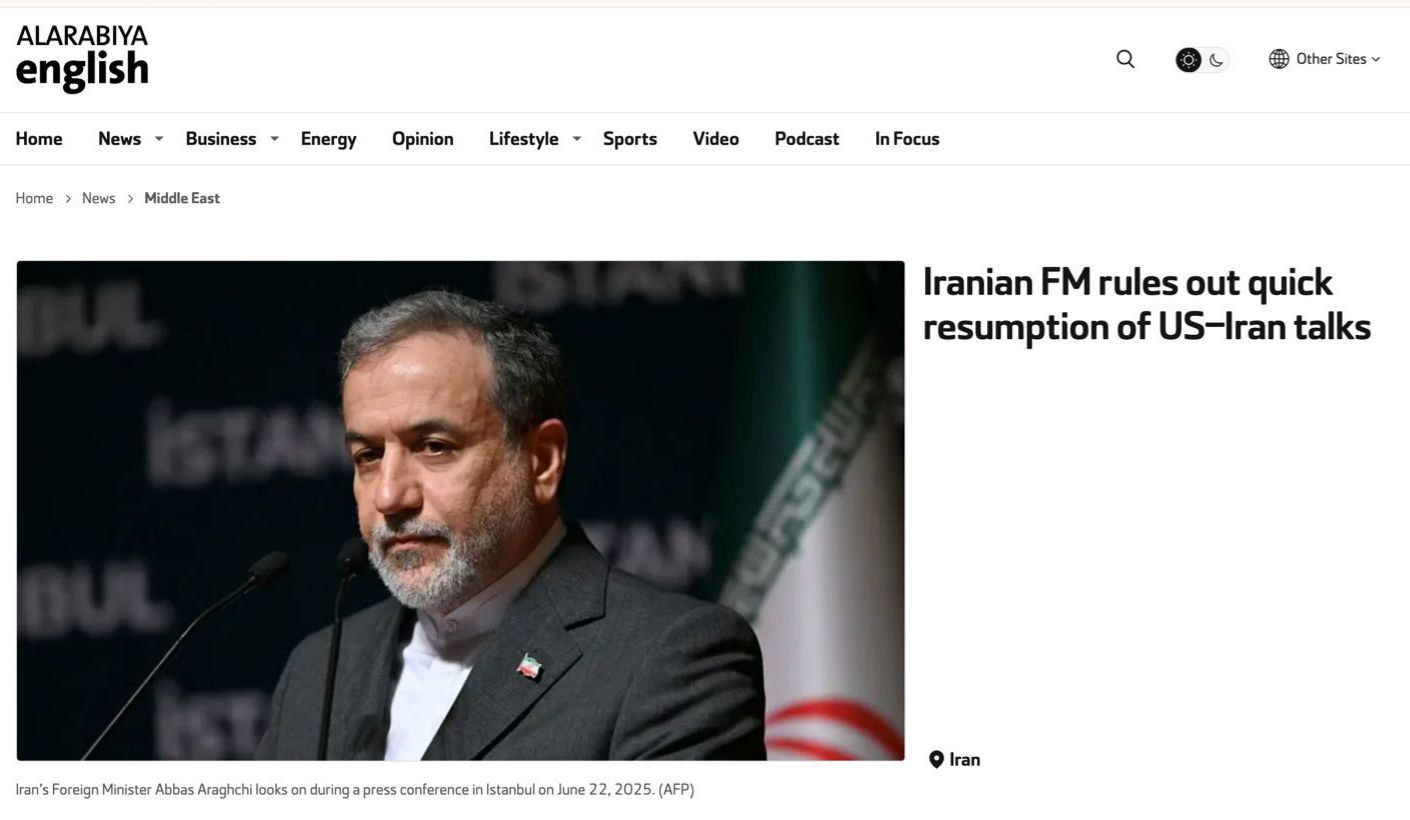This screenshot has width=1410, height=820.
Task: Click the Al Arabiya English logo
Action: pos(82,58)
